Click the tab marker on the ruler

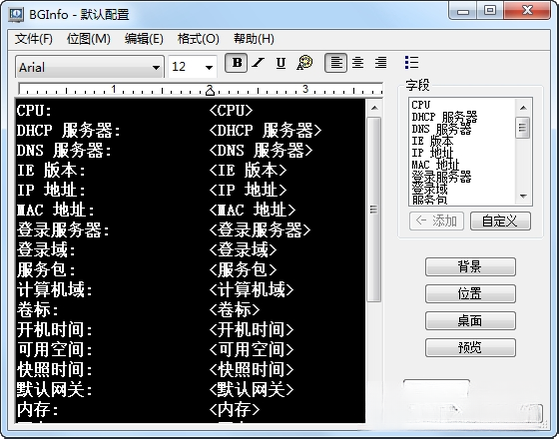210,91
